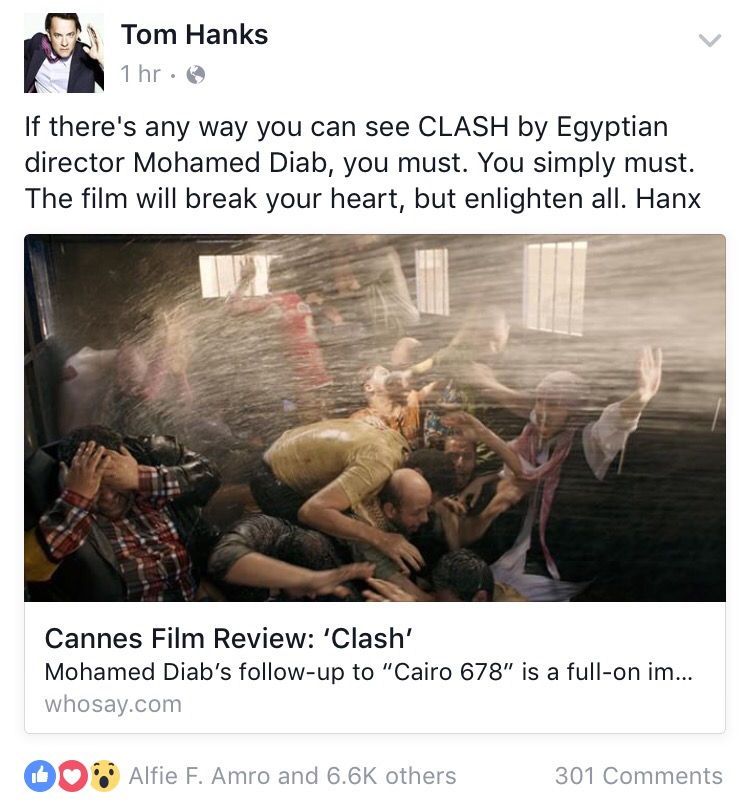Viewport: 750px width, 806px height.
Task: Click the Tom Hanks name link
Action: (x=194, y=35)
